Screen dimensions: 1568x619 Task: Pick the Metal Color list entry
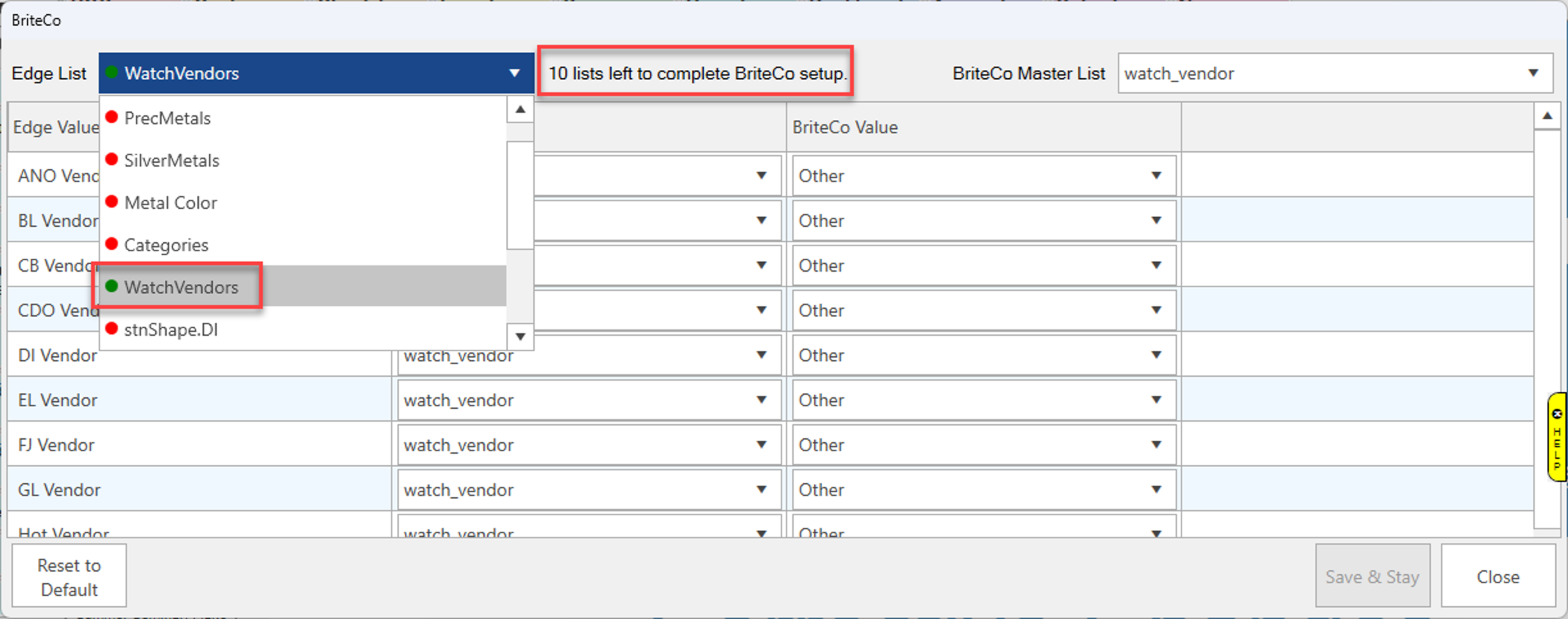171,203
